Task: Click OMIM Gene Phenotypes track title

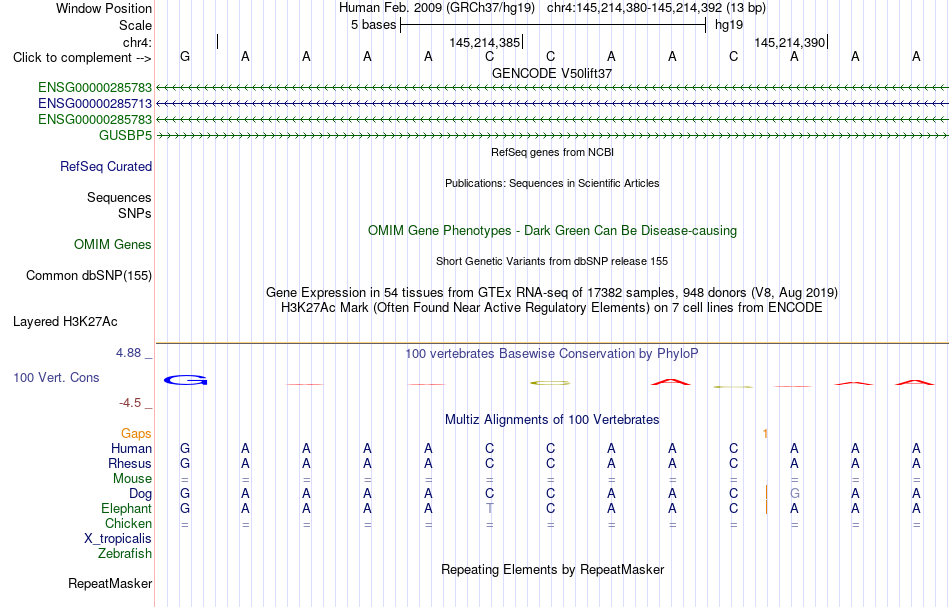Action: pyautogui.click(x=553, y=231)
